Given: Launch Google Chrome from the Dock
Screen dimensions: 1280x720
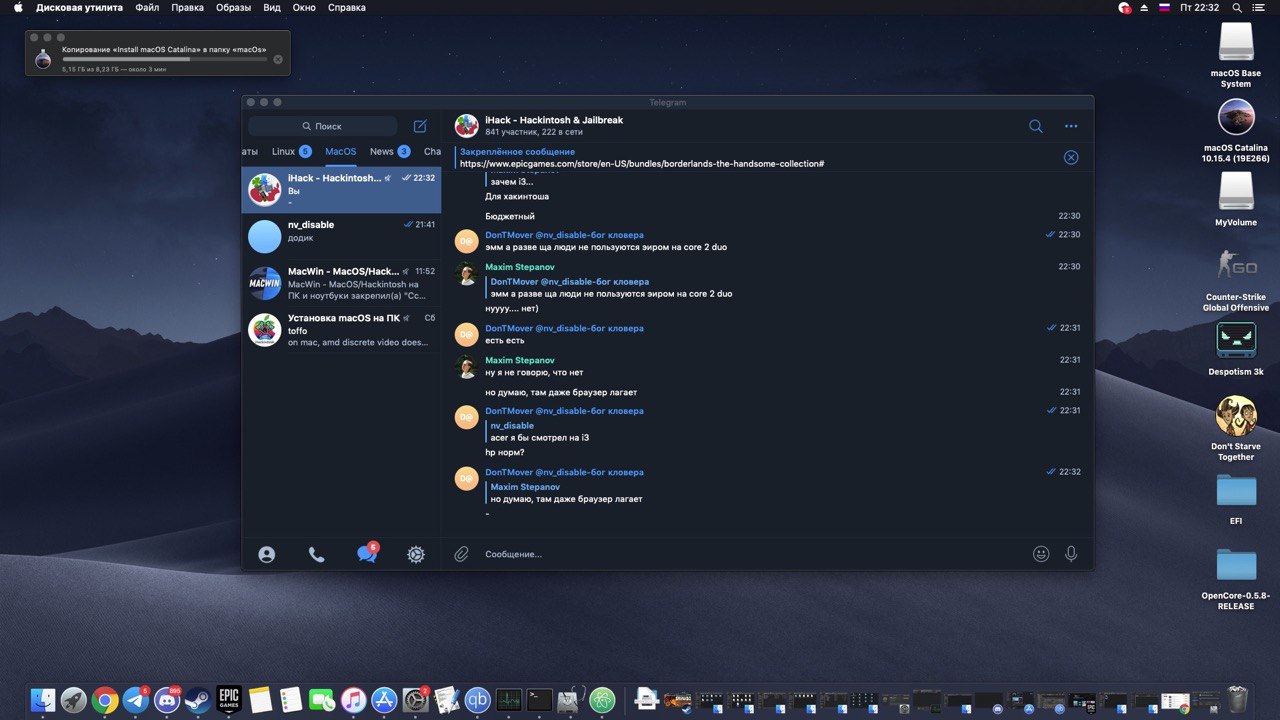Looking at the screenshot, I should (105, 699).
